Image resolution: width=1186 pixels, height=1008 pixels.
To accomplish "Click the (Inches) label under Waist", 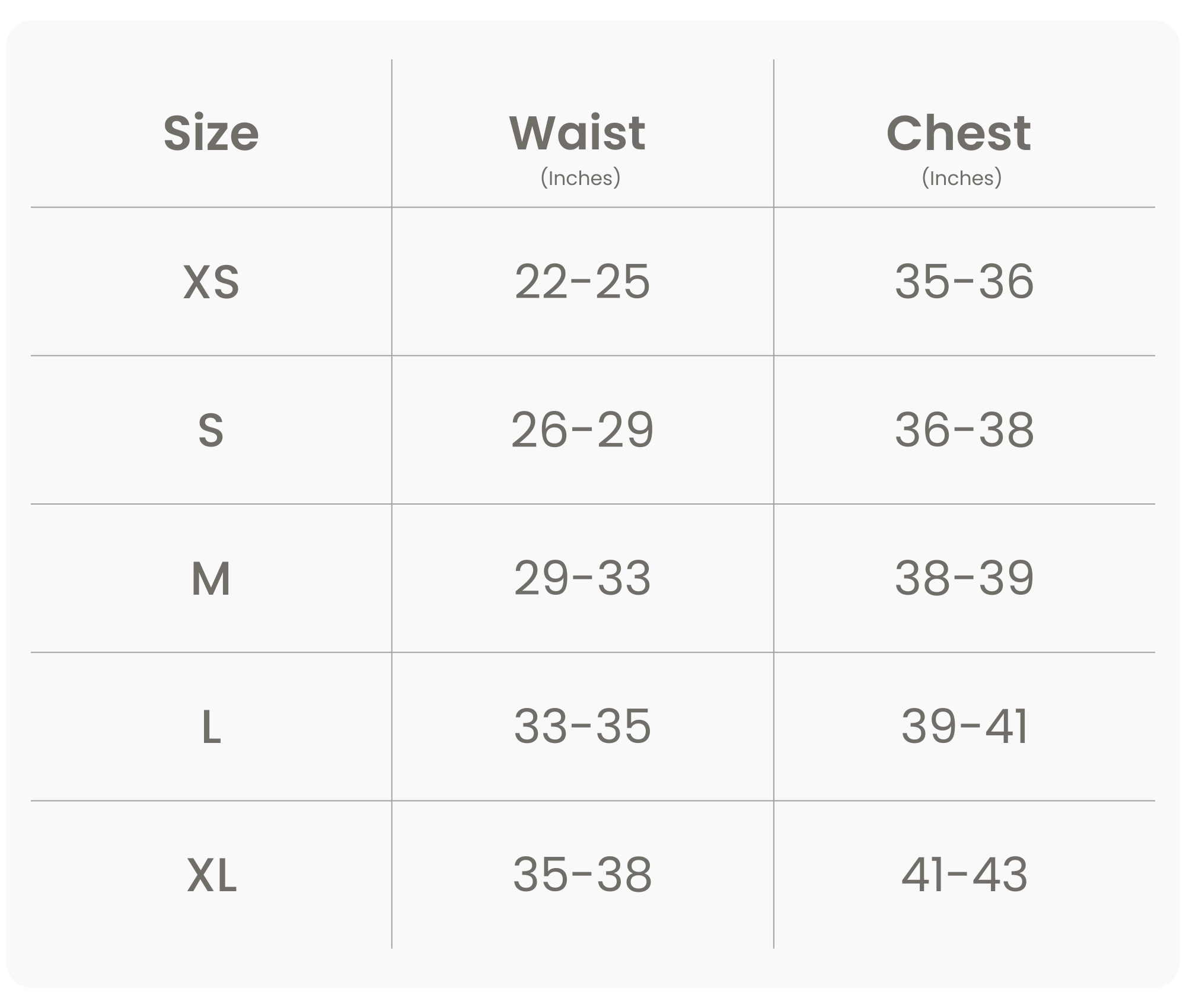I will tap(581, 178).
